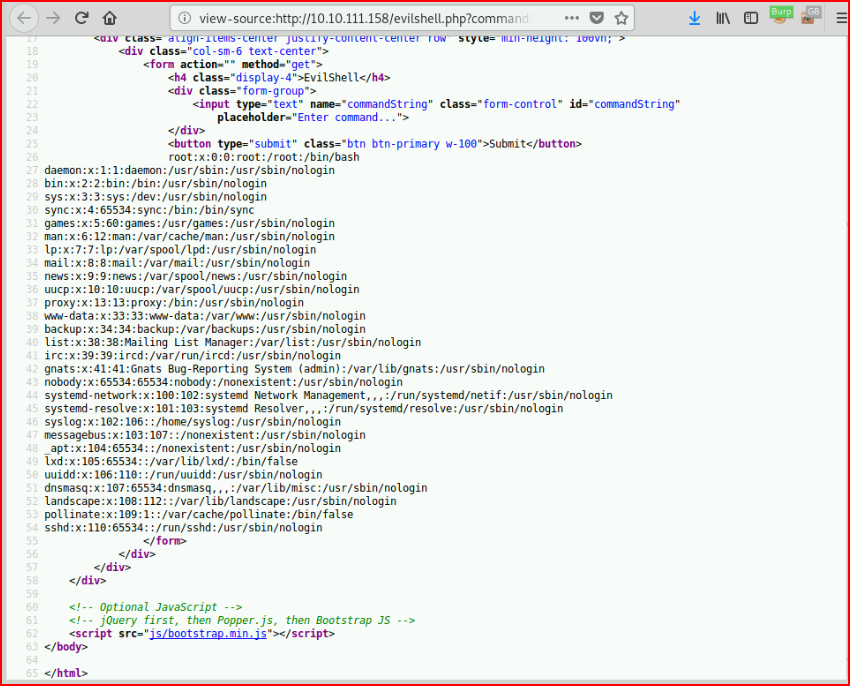Click the Mailing List Manager line
This screenshot has width=850, height=686.
233,343
